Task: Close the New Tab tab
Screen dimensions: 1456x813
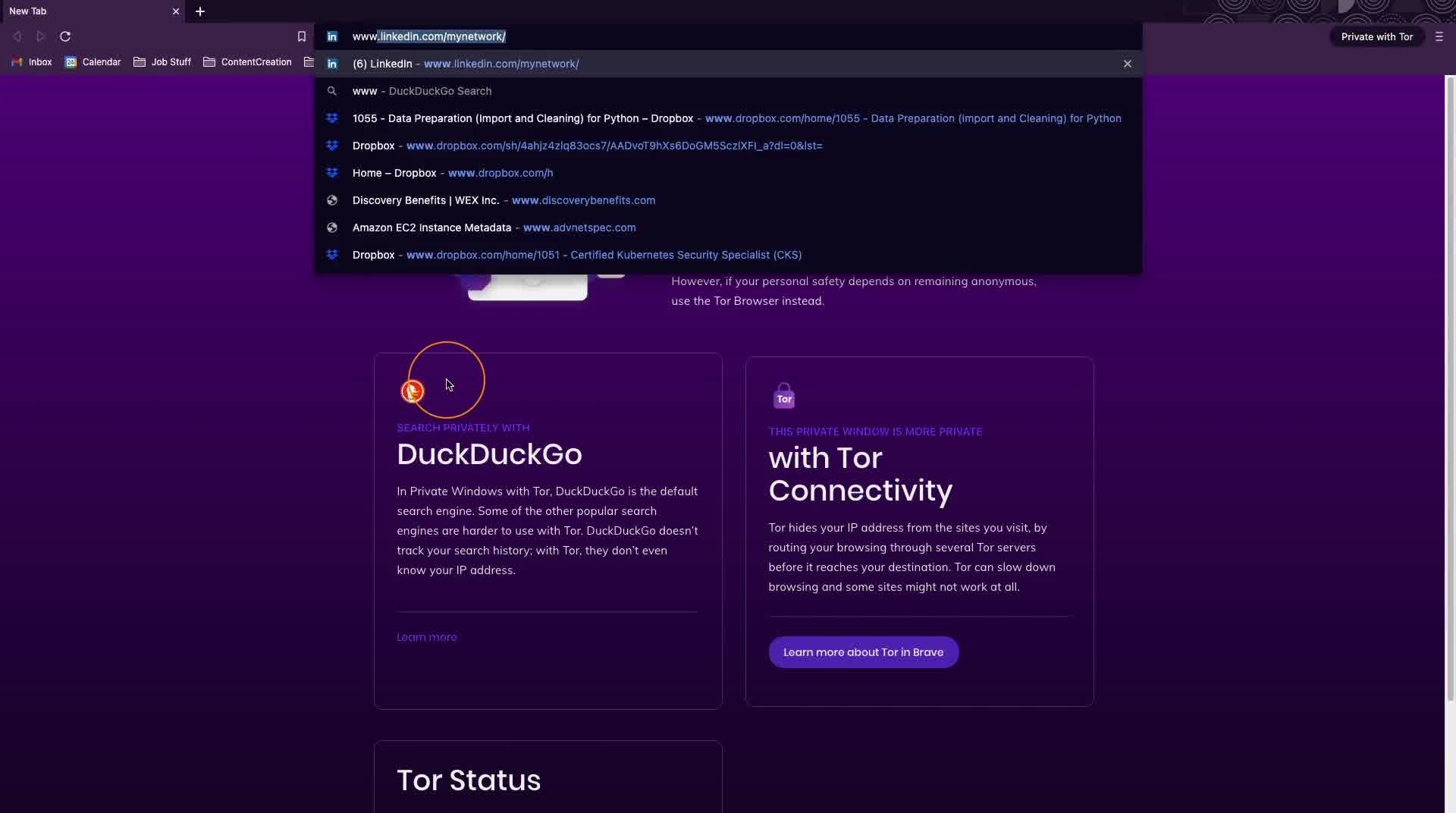Action: (176, 11)
